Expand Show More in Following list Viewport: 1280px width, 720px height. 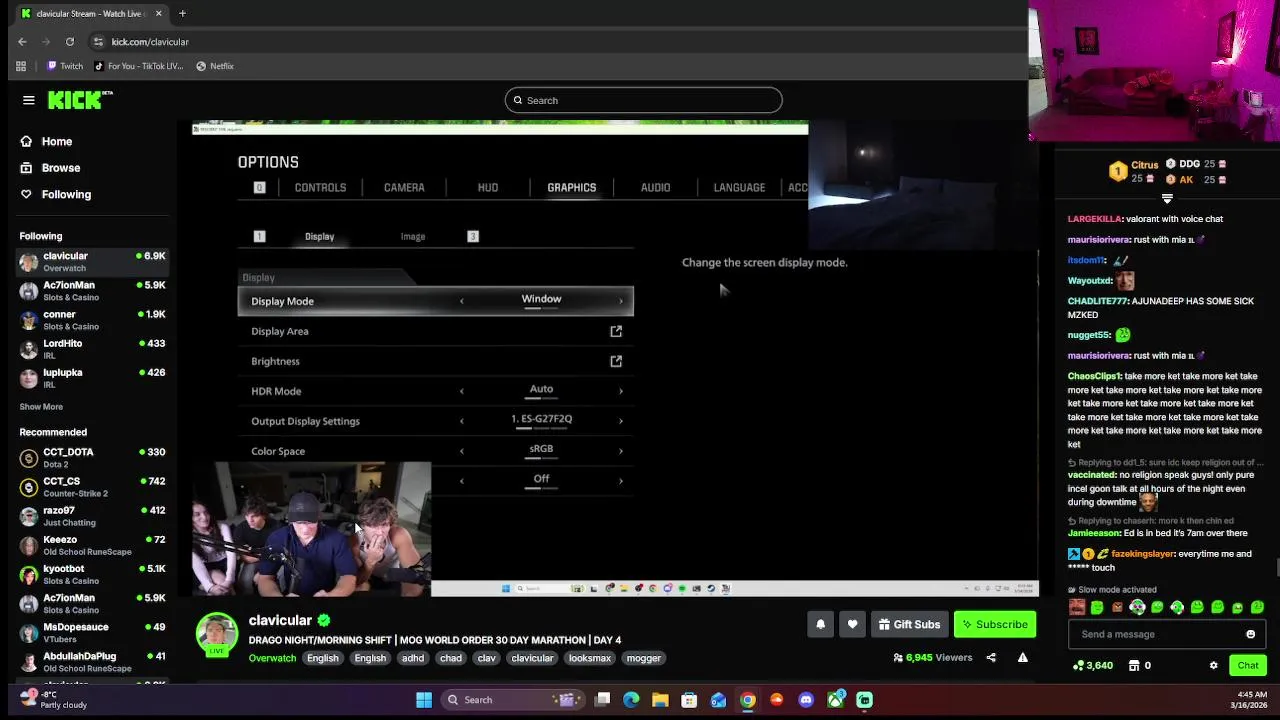(41, 407)
